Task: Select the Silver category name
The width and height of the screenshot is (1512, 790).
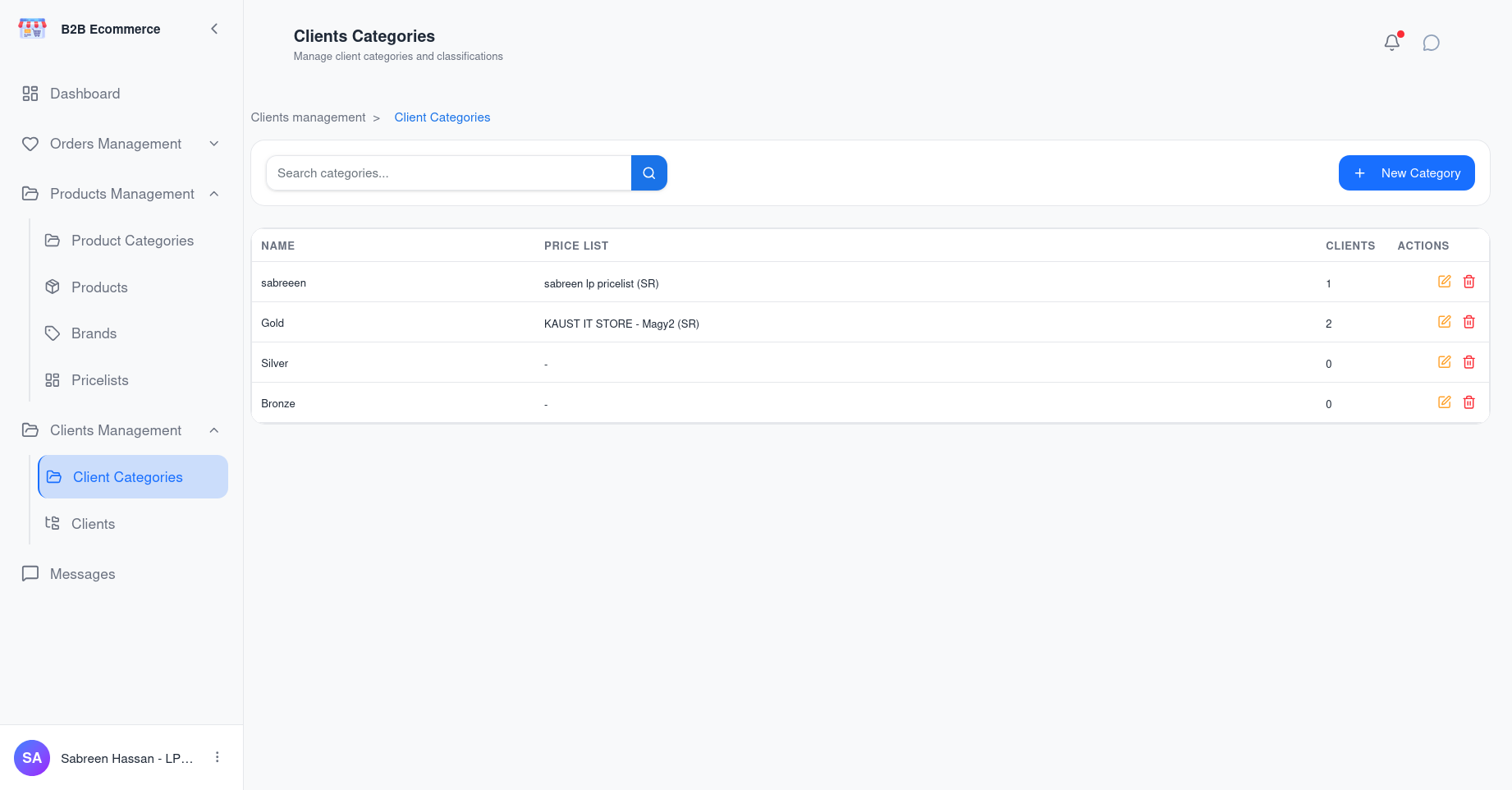Action: point(275,364)
